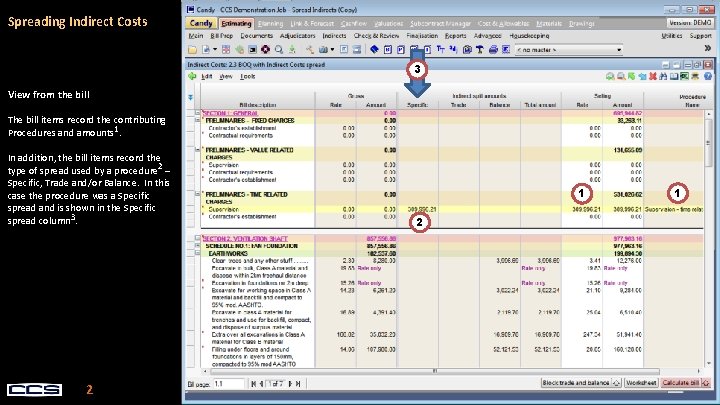Click the boxed P icon in toolbar
Screen dimensions: 720x405
tap(400, 50)
